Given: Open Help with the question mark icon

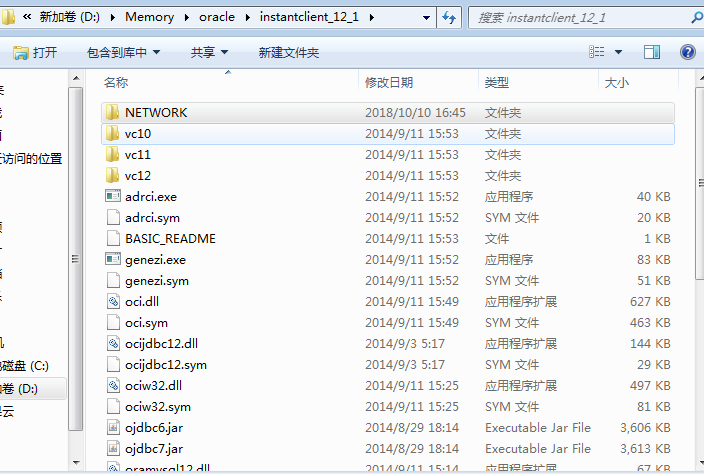Looking at the screenshot, I should point(687,52).
